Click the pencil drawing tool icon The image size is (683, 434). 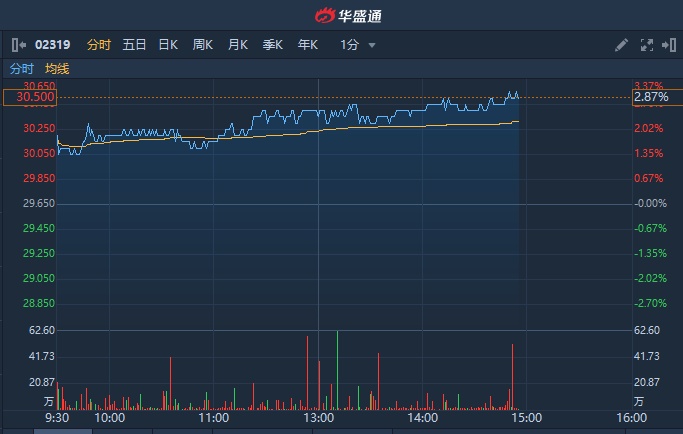(x=621, y=45)
